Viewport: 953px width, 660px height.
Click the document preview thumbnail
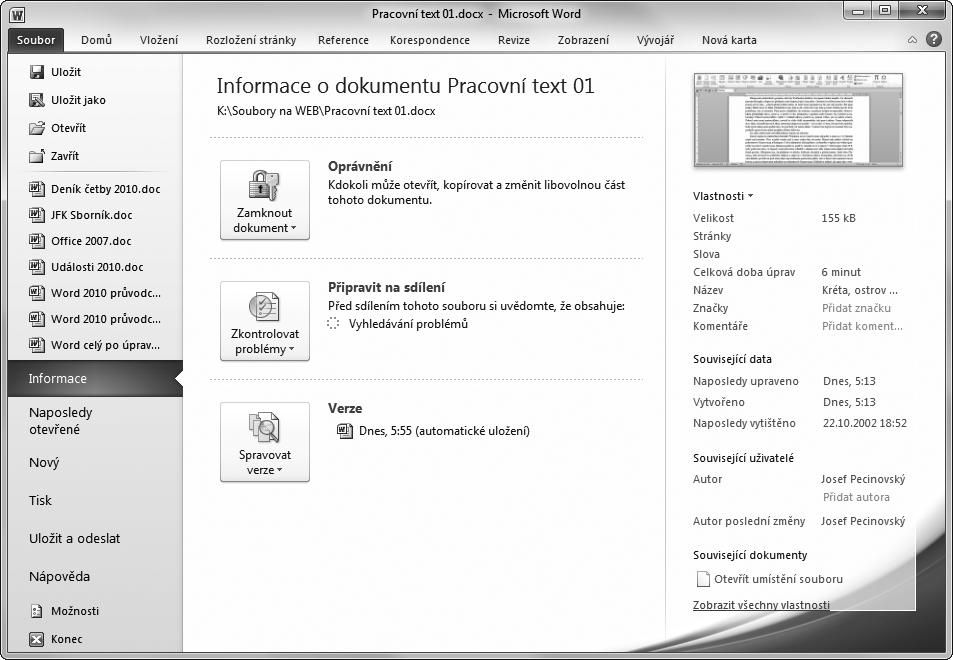point(798,120)
